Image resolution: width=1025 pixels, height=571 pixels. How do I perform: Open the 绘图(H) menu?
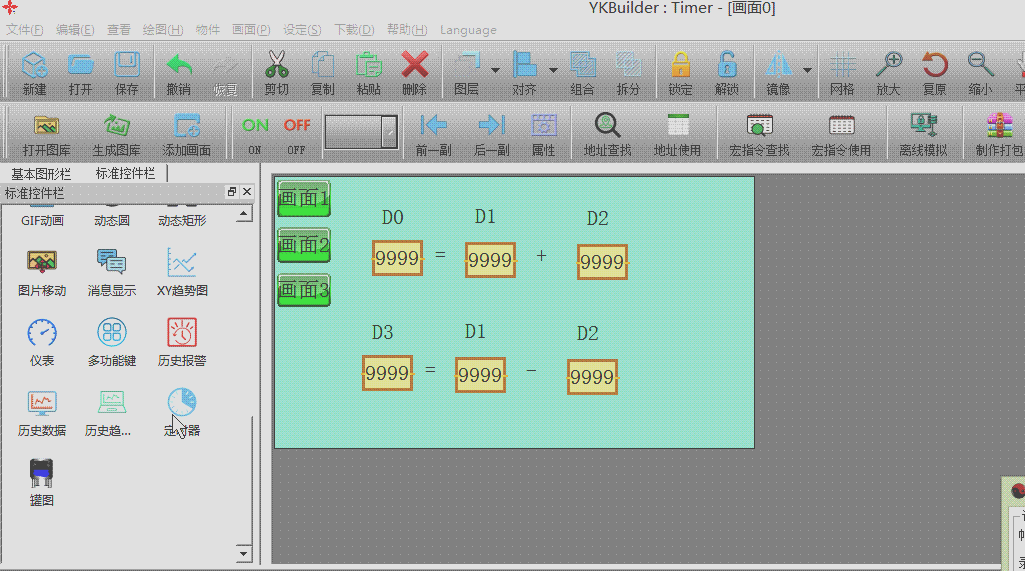click(162, 30)
